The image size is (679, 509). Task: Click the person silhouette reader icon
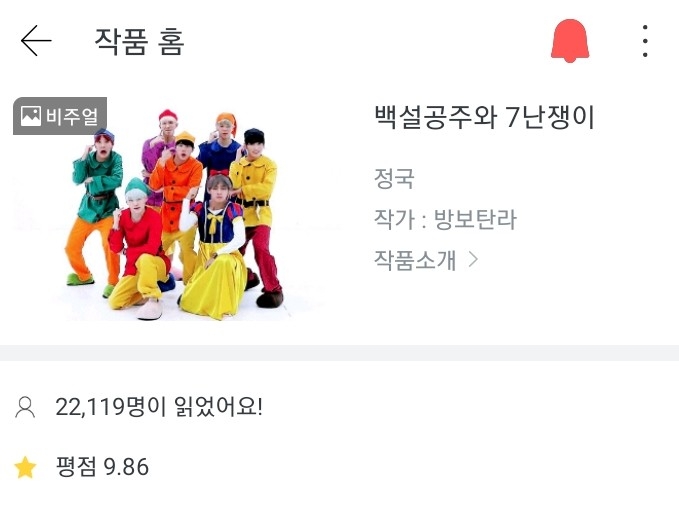pos(25,407)
